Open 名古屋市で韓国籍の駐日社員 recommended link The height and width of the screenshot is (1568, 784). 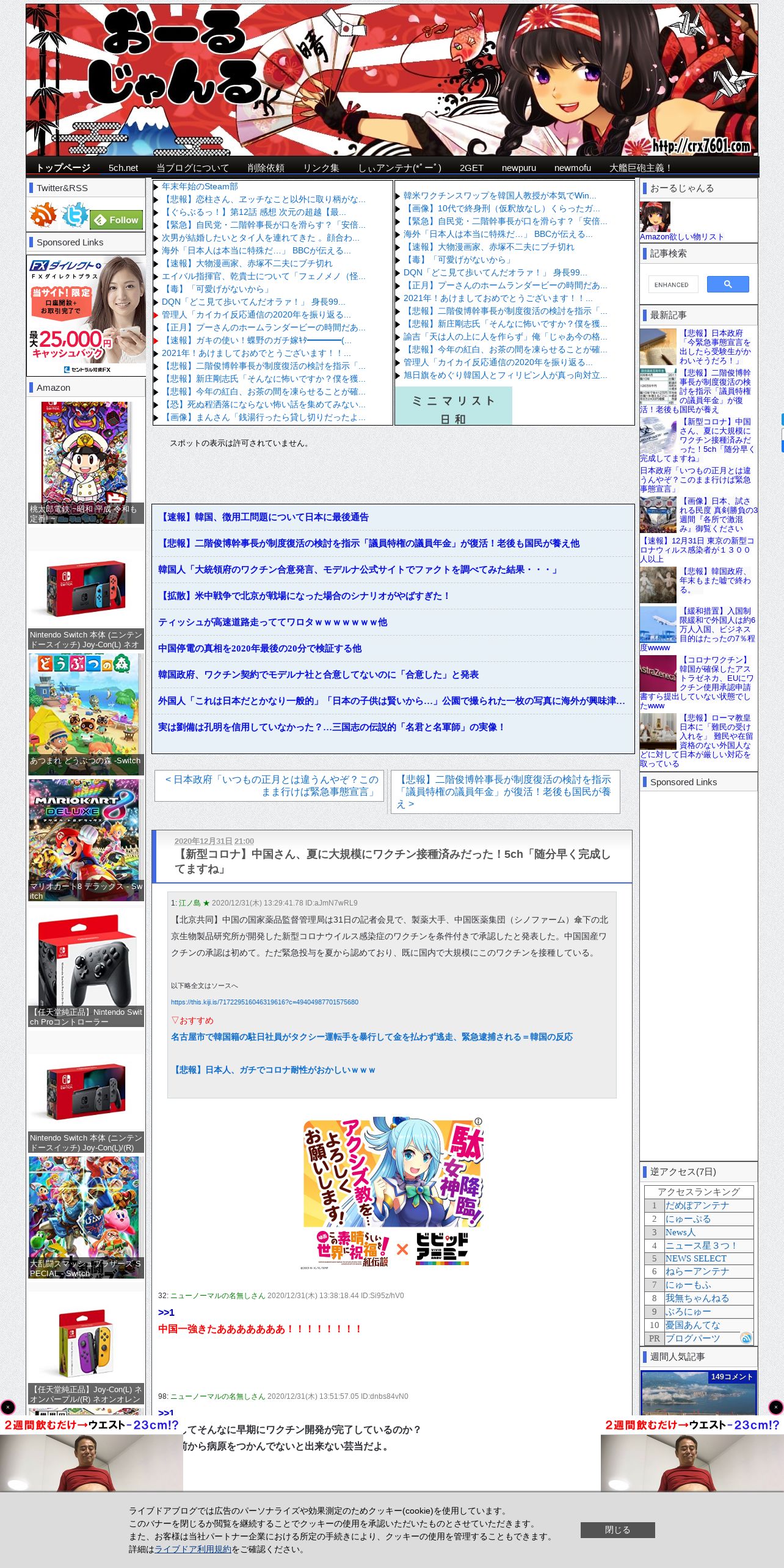tap(371, 1037)
